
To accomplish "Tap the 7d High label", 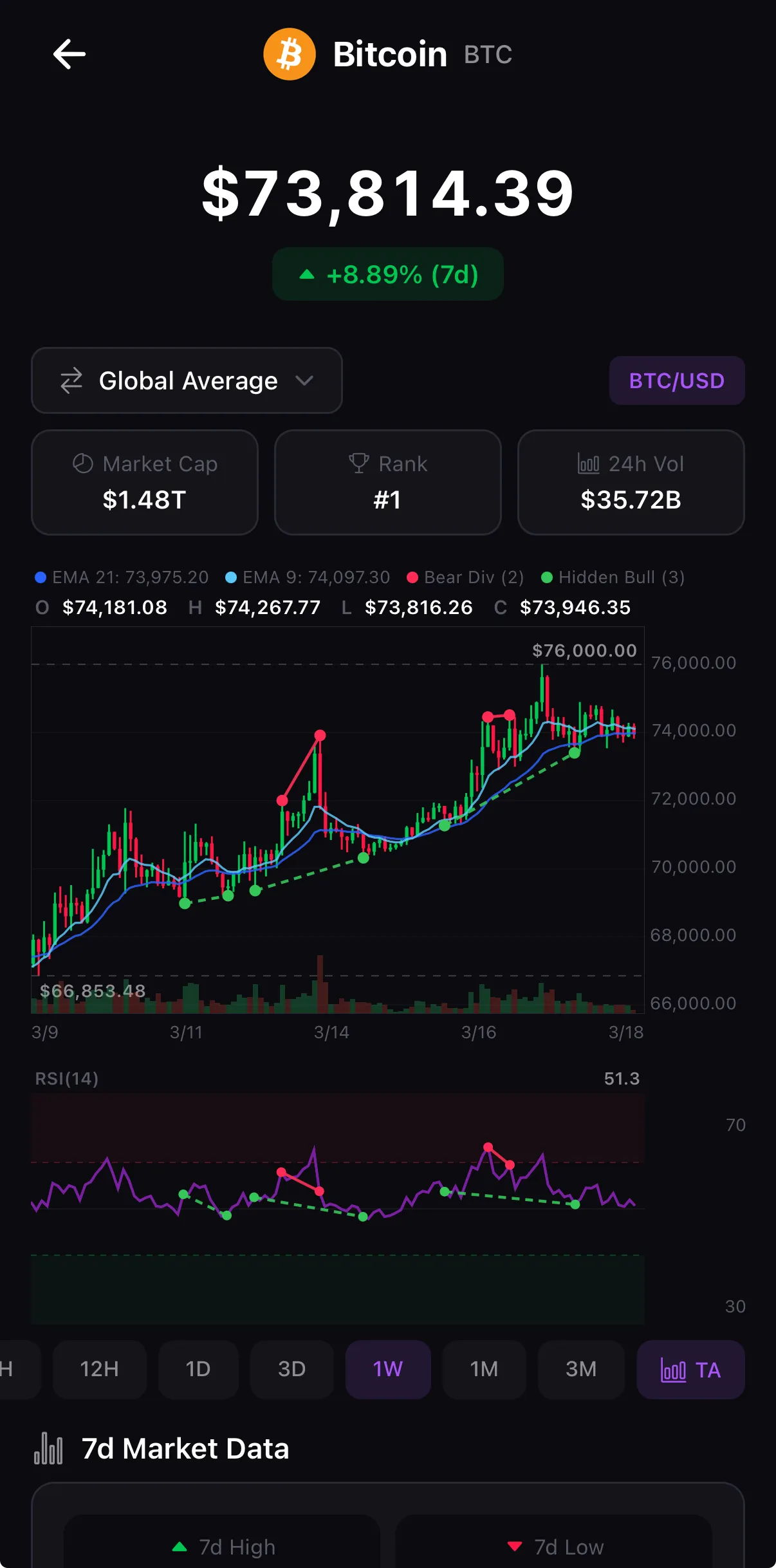I will coord(237,1547).
